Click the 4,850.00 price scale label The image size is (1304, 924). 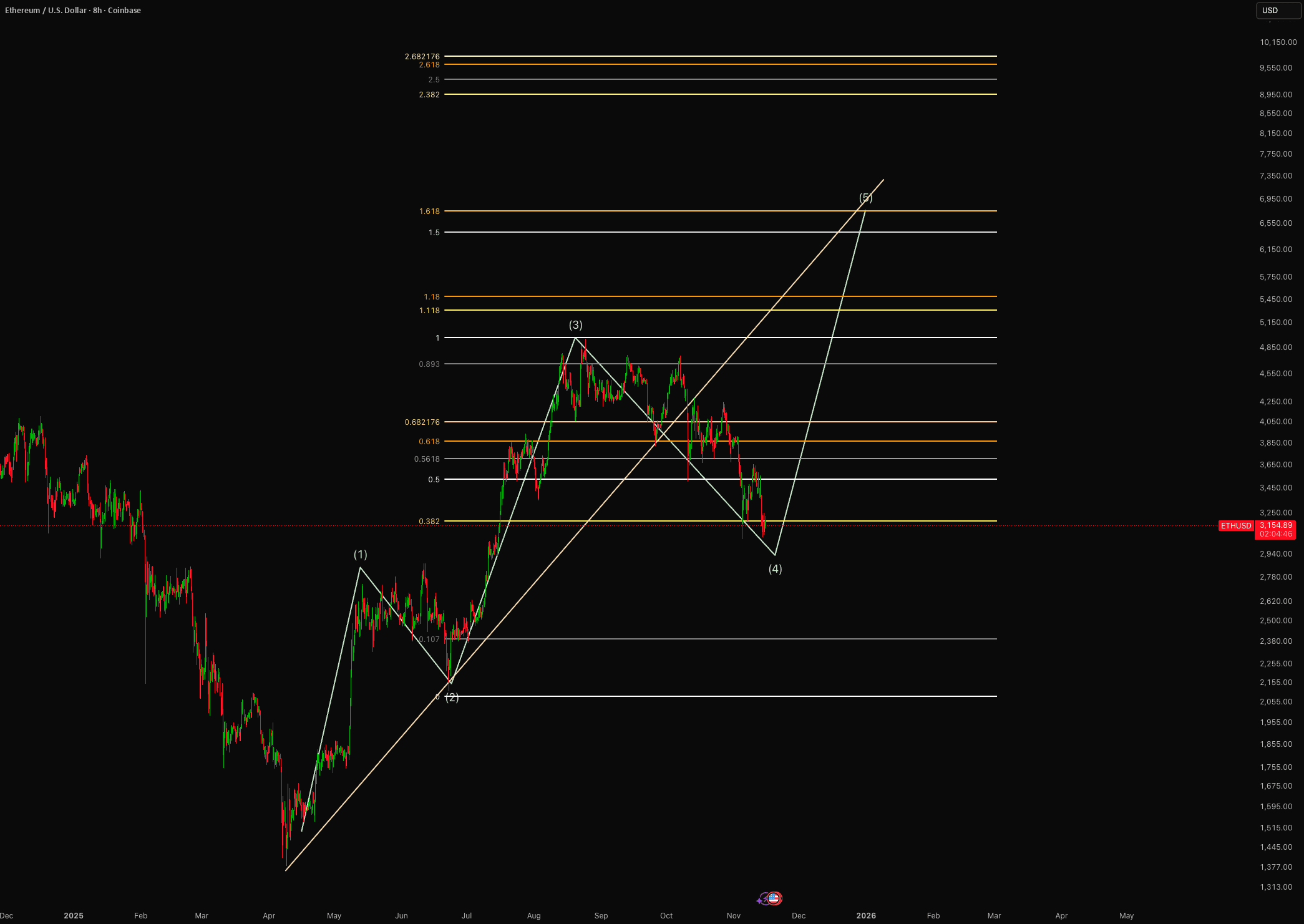pyautogui.click(x=1275, y=348)
